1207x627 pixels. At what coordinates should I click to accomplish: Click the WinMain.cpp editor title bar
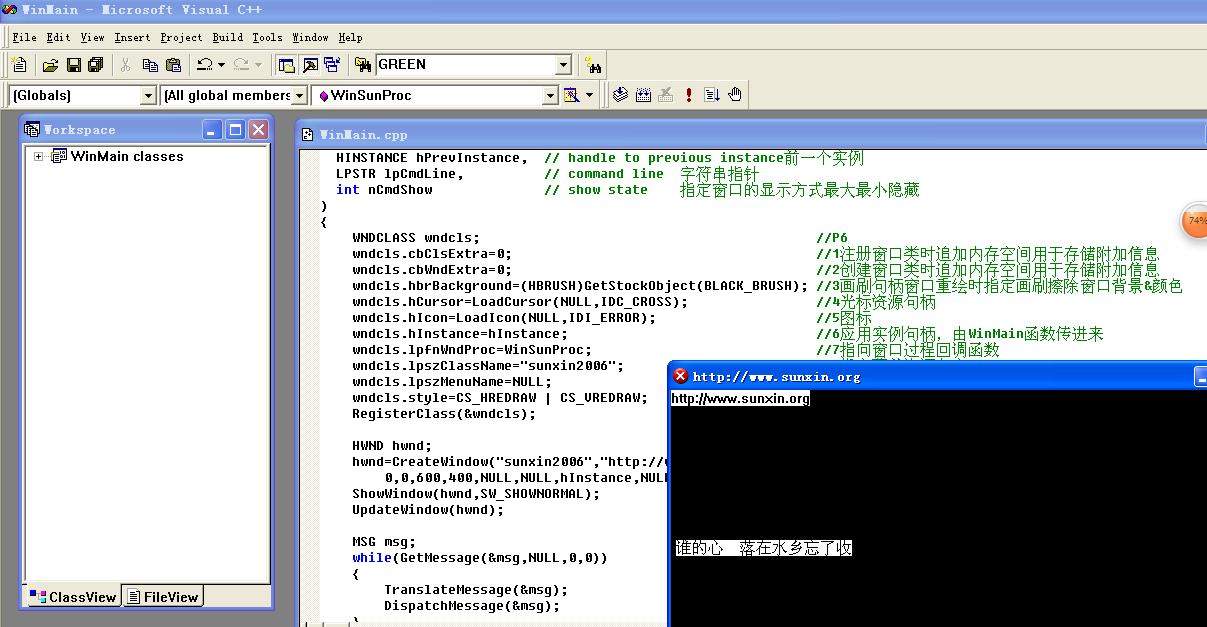click(x=750, y=135)
